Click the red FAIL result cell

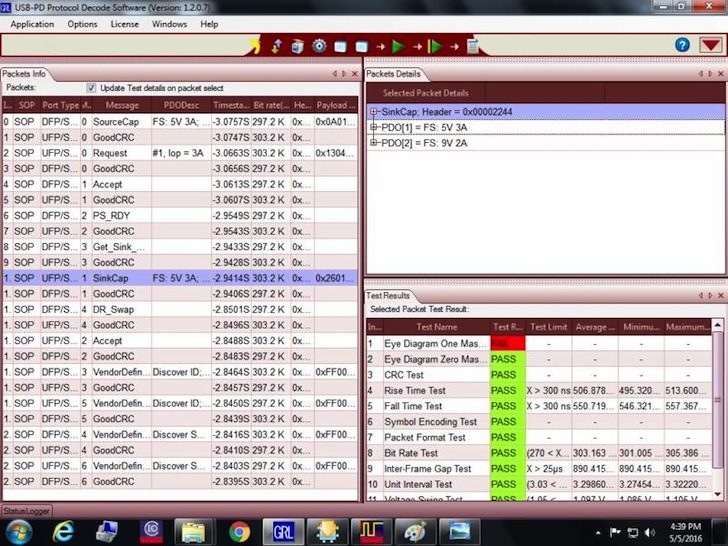pos(507,344)
